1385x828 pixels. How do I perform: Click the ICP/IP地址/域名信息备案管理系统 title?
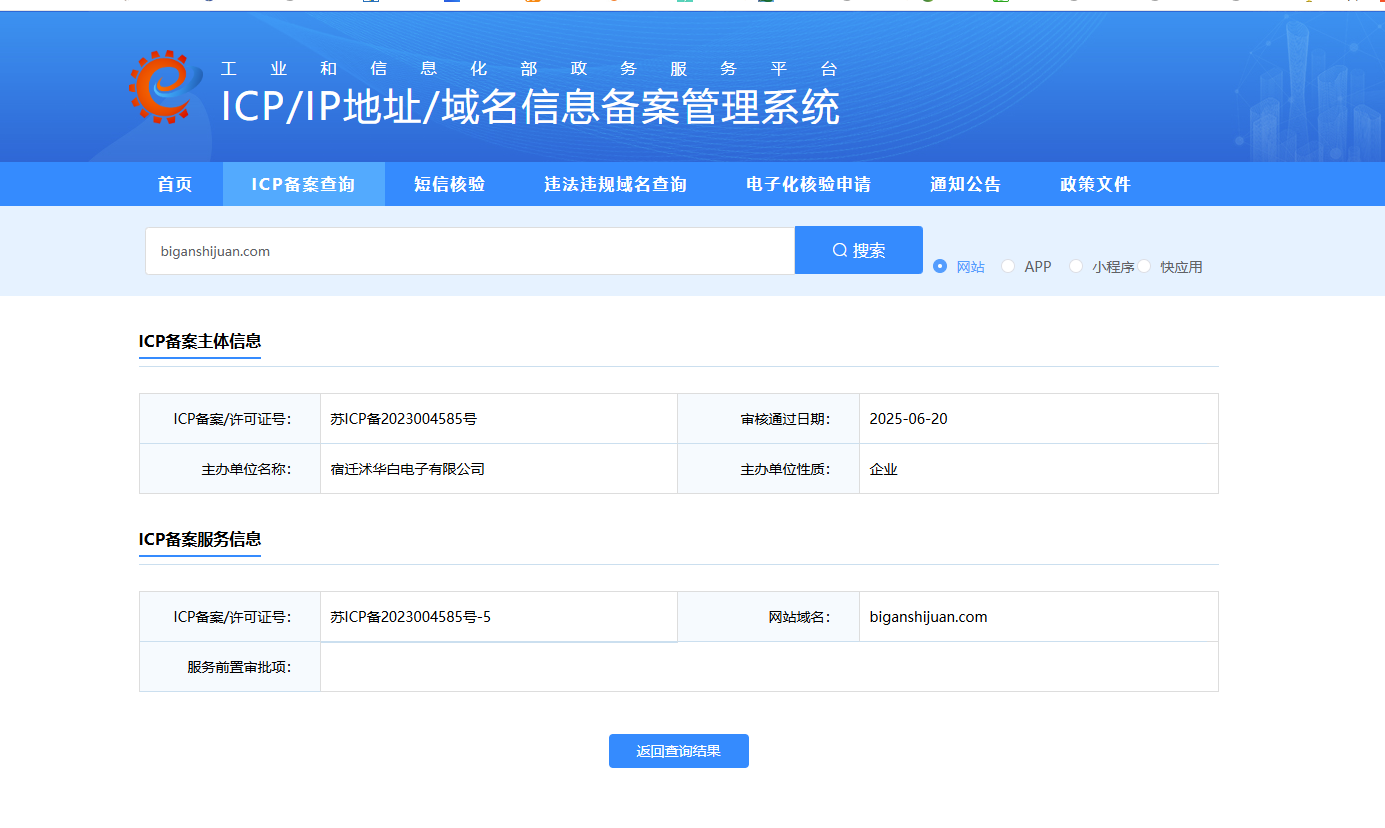[530, 107]
